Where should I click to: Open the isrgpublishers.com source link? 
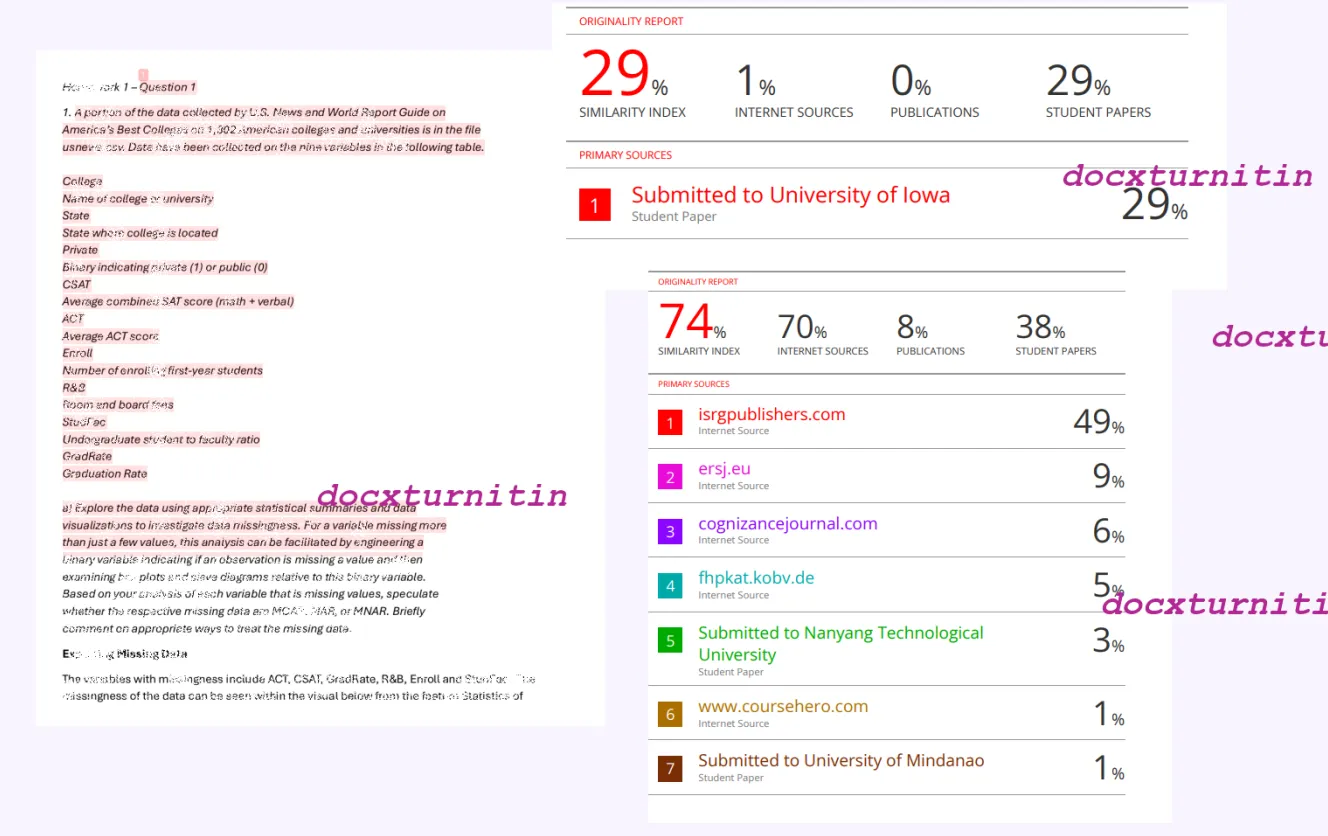[771, 414]
